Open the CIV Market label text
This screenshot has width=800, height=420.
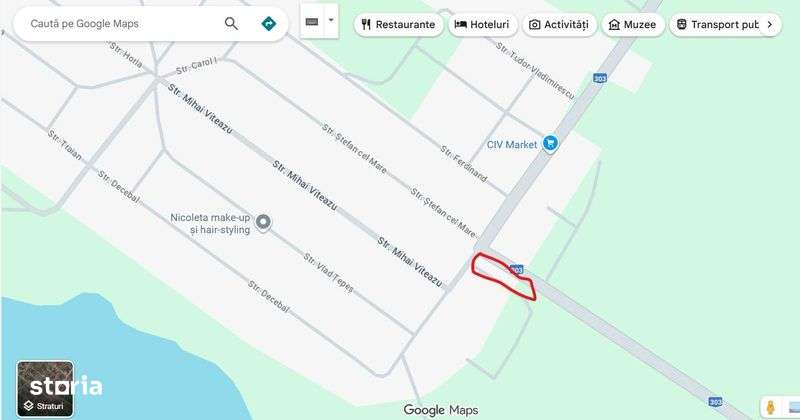pos(512,144)
